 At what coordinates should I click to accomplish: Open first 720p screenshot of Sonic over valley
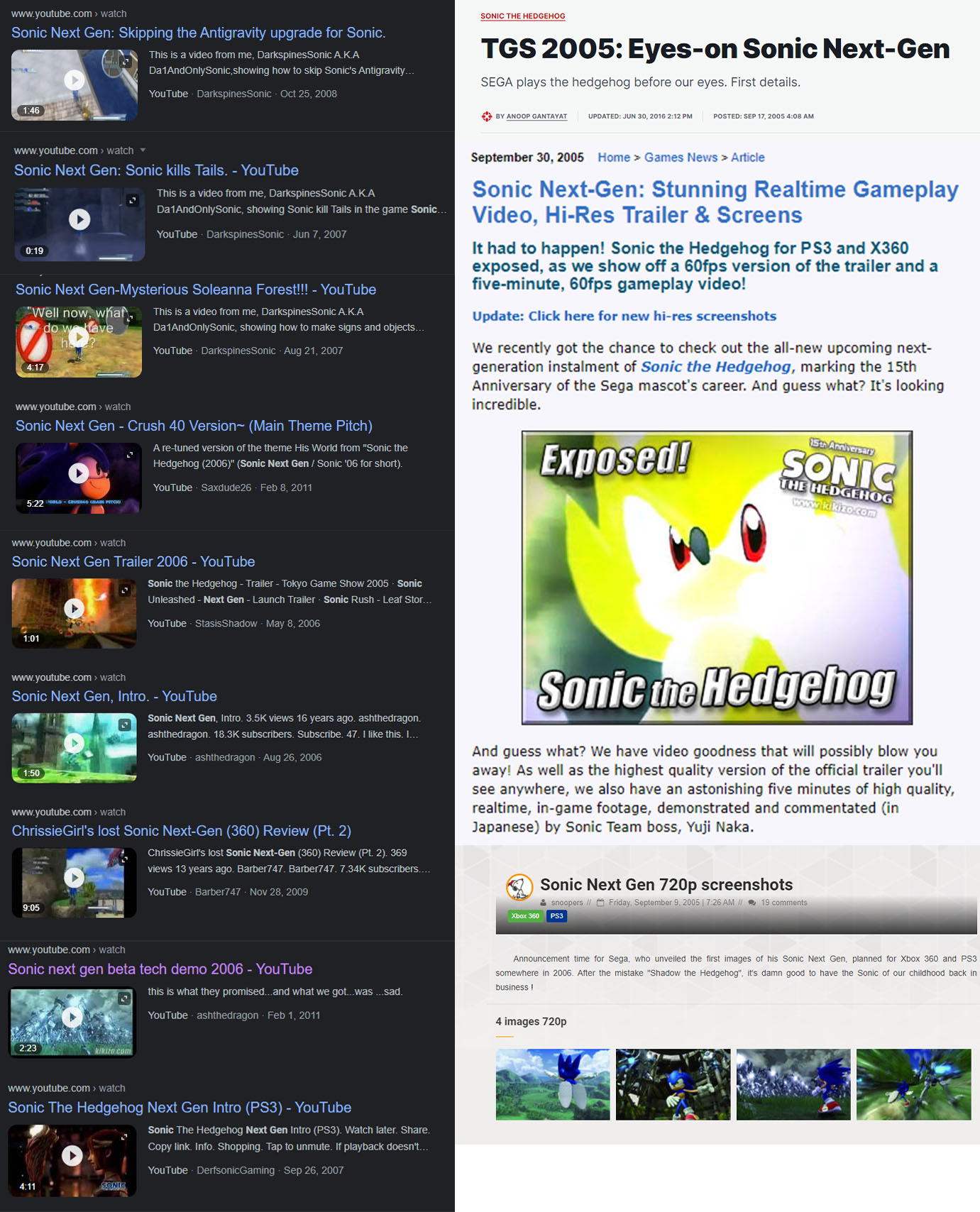[553, 1084]
